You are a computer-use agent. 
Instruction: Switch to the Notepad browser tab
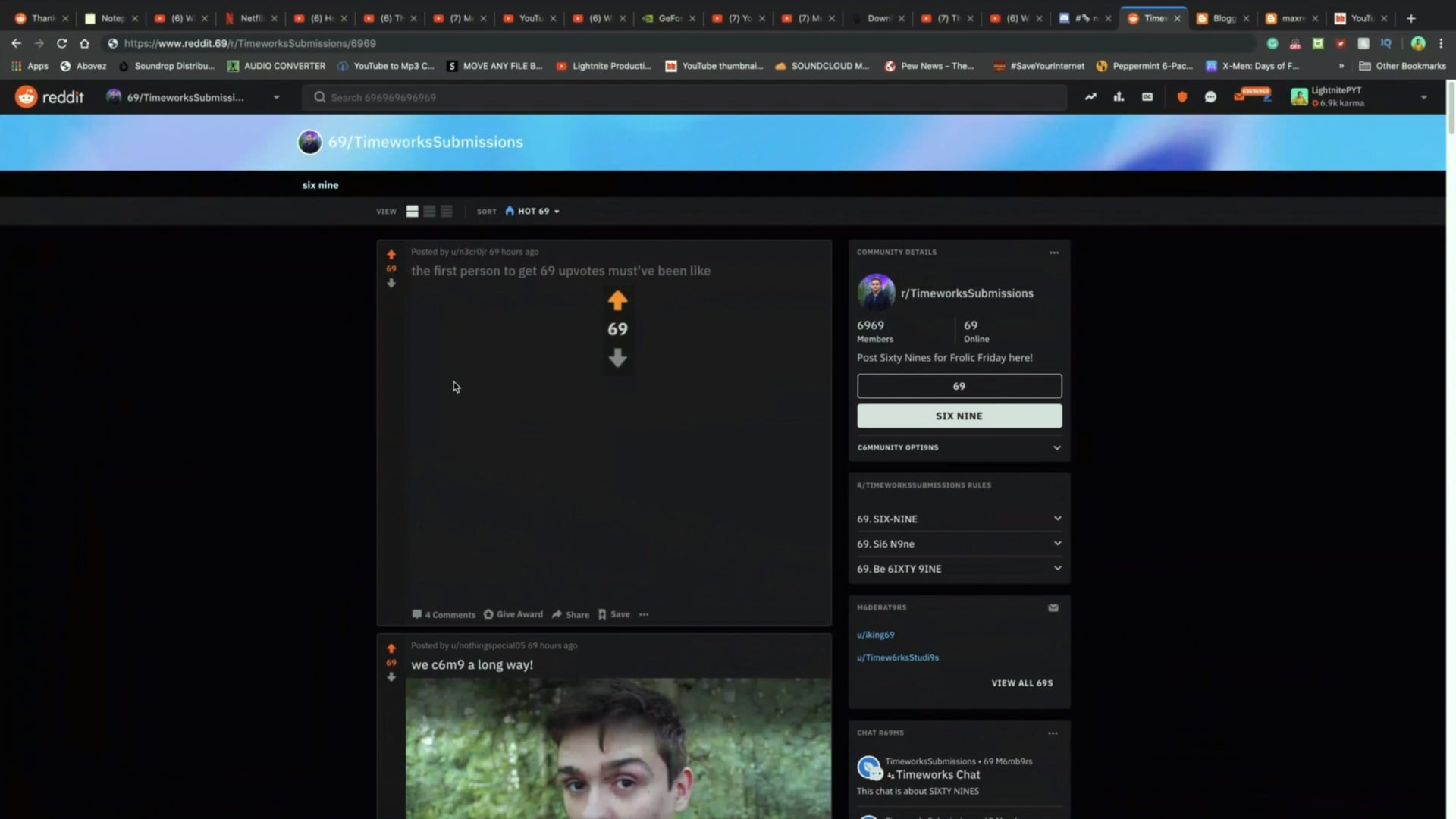[x=111, y=18]
